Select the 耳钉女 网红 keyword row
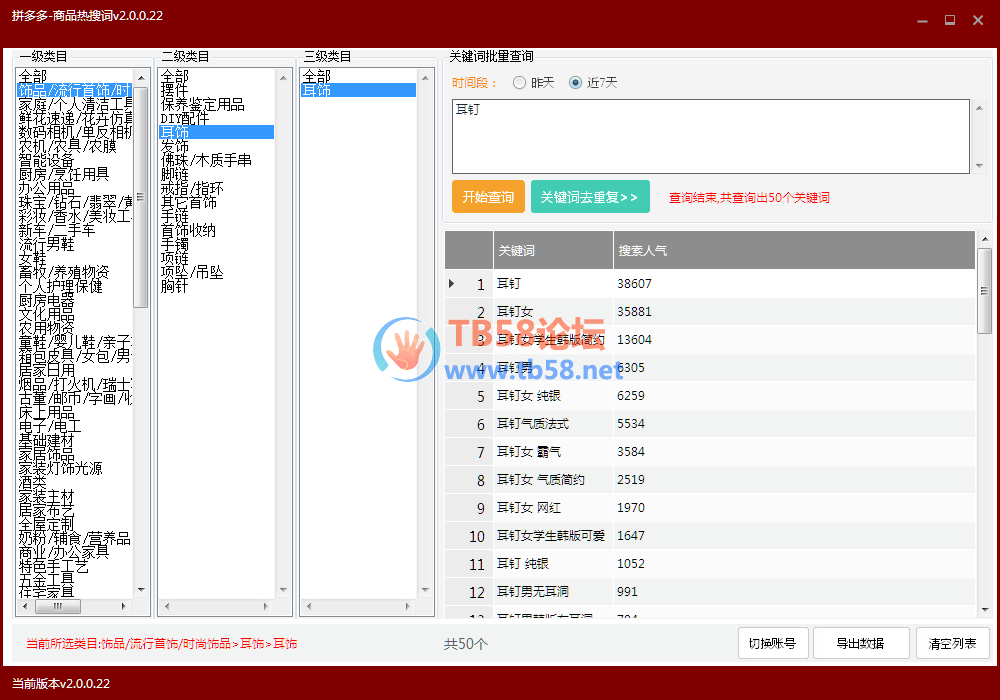The width and height of the screenshot is (1000, 700). coord(710,508)
